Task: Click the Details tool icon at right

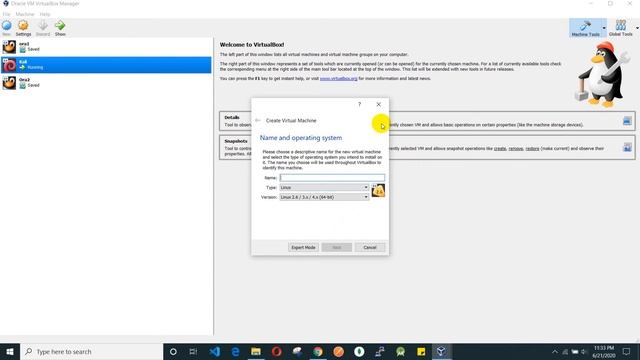Action: click(627, 121)
